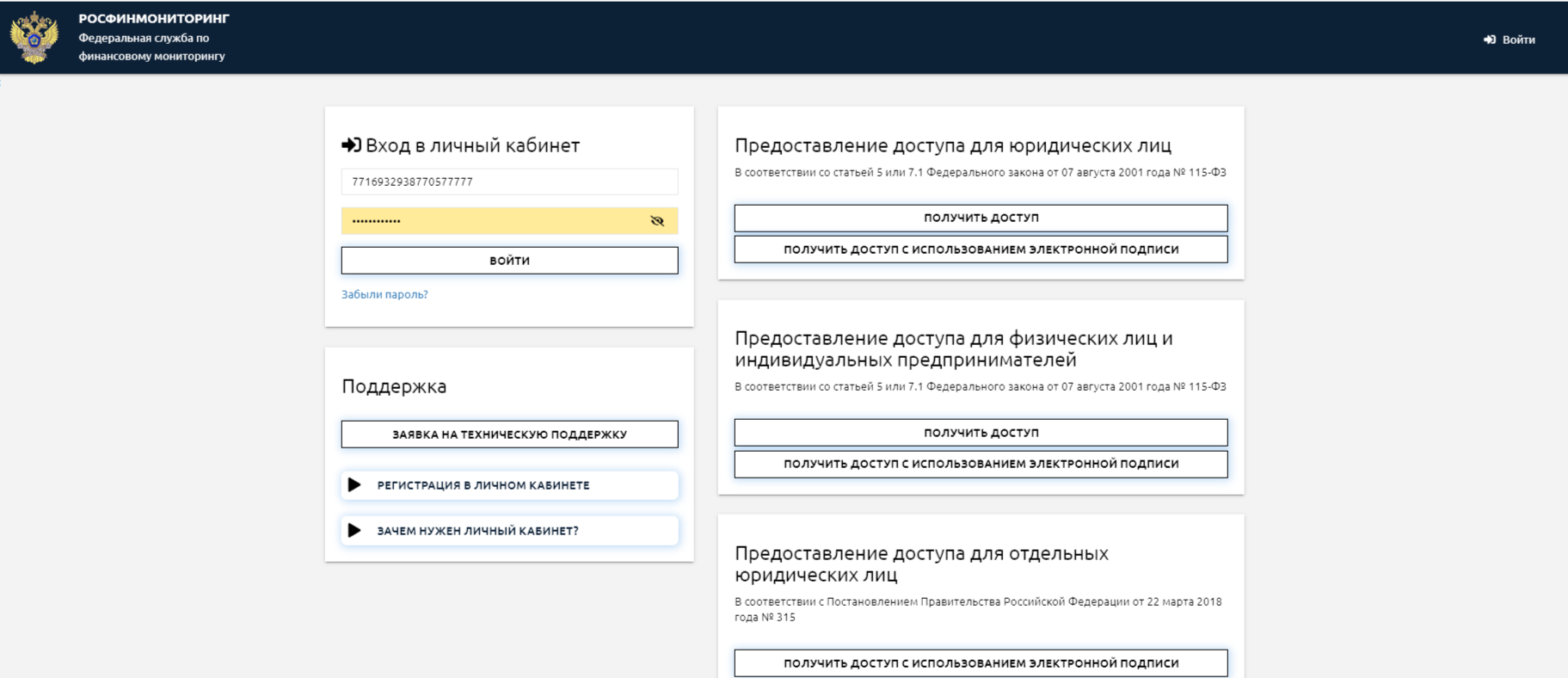The image size is (1568, 678).
Task: Get electronic signature access for отдельных юридических лиц
Action: (x=981, y=663)
